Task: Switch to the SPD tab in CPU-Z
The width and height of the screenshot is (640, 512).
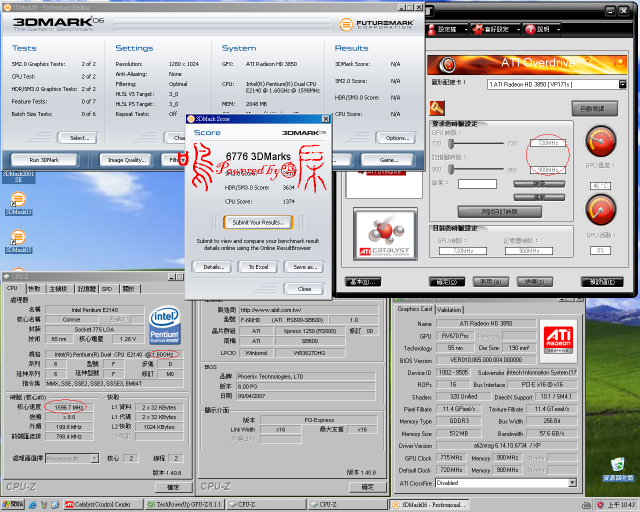Action: (x=107, y=289)
